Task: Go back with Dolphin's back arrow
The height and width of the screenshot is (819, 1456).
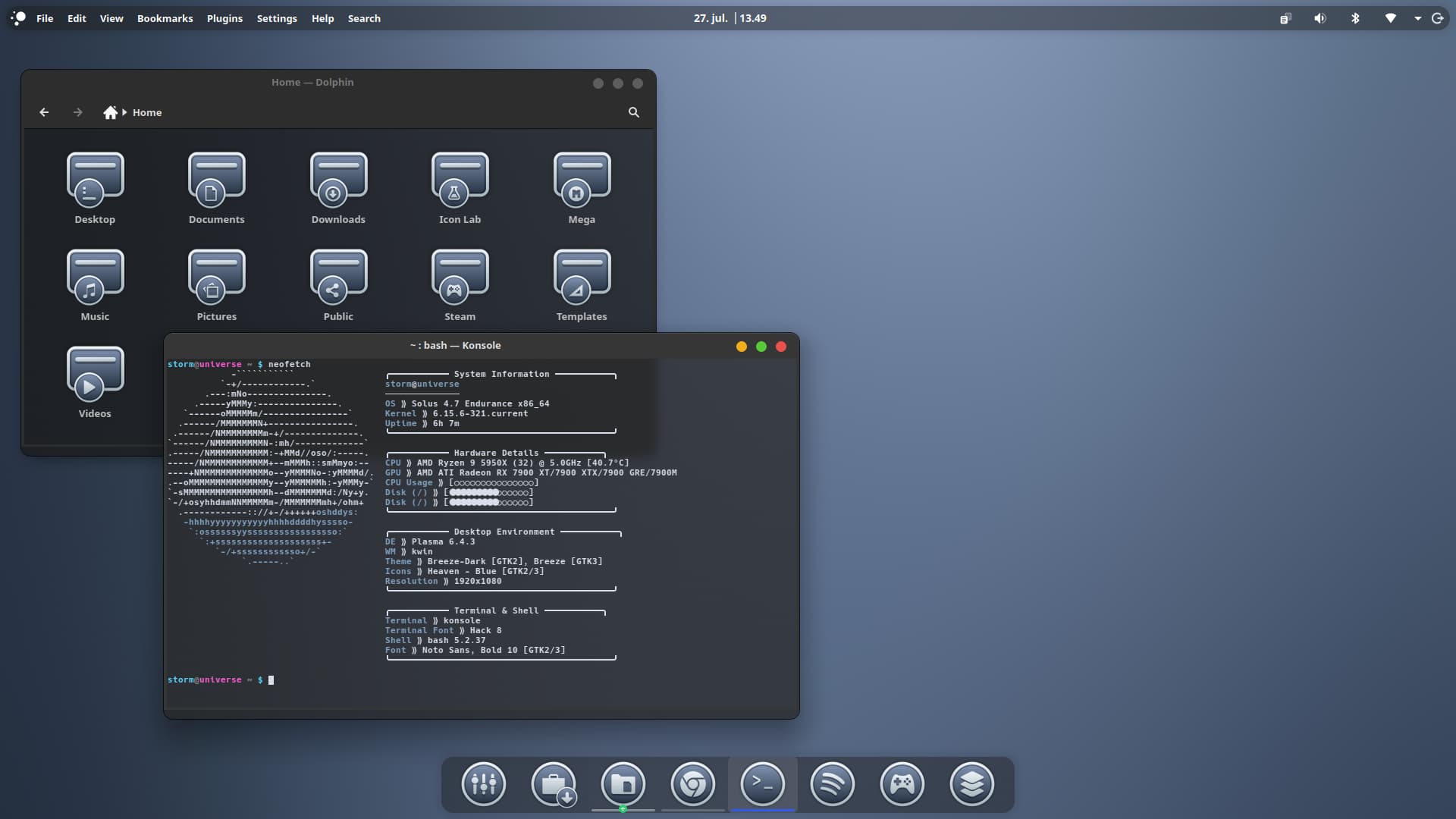Action: click(x=44, y=112)
